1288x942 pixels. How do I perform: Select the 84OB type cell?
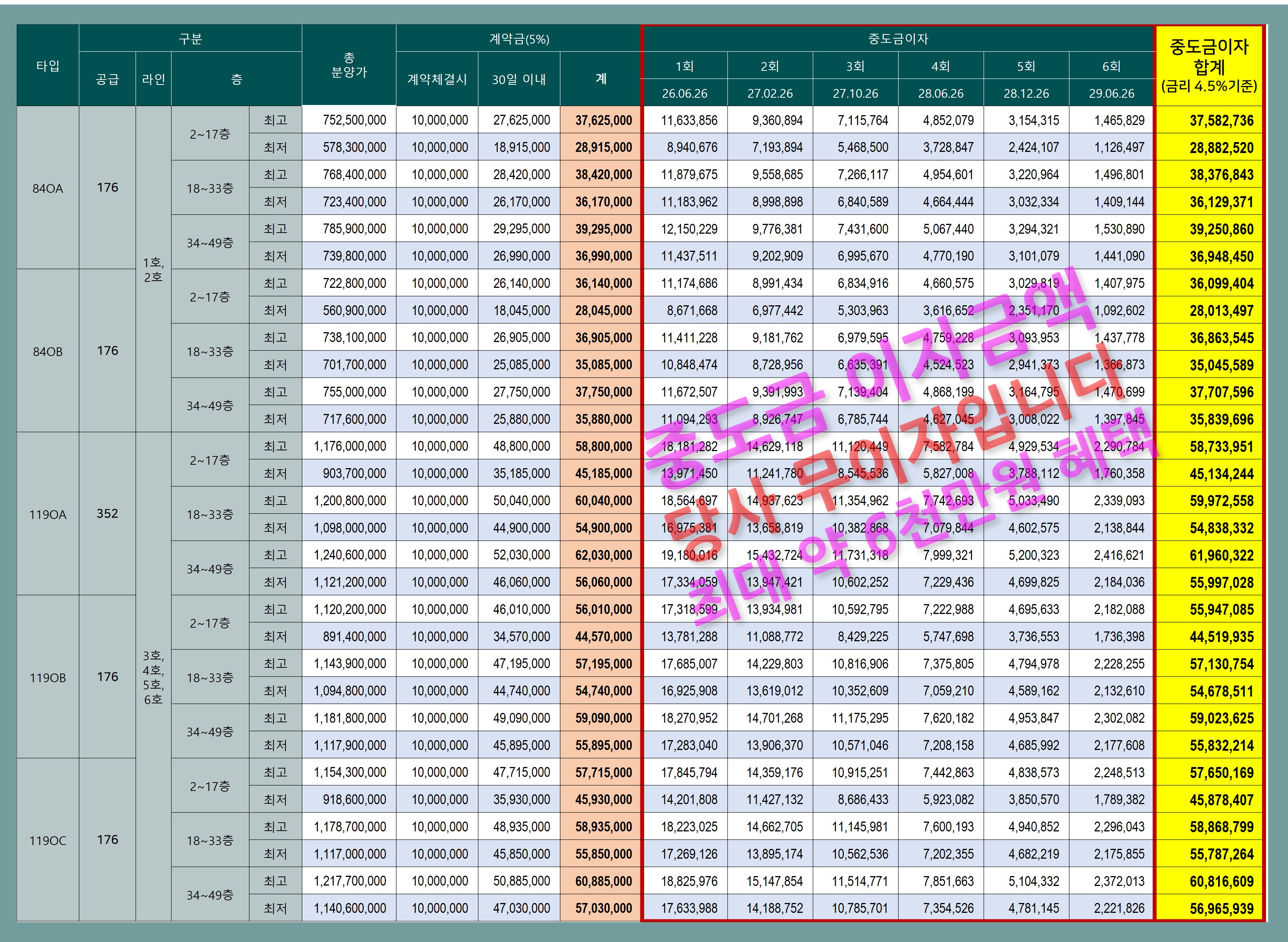[x=47, y=351]
